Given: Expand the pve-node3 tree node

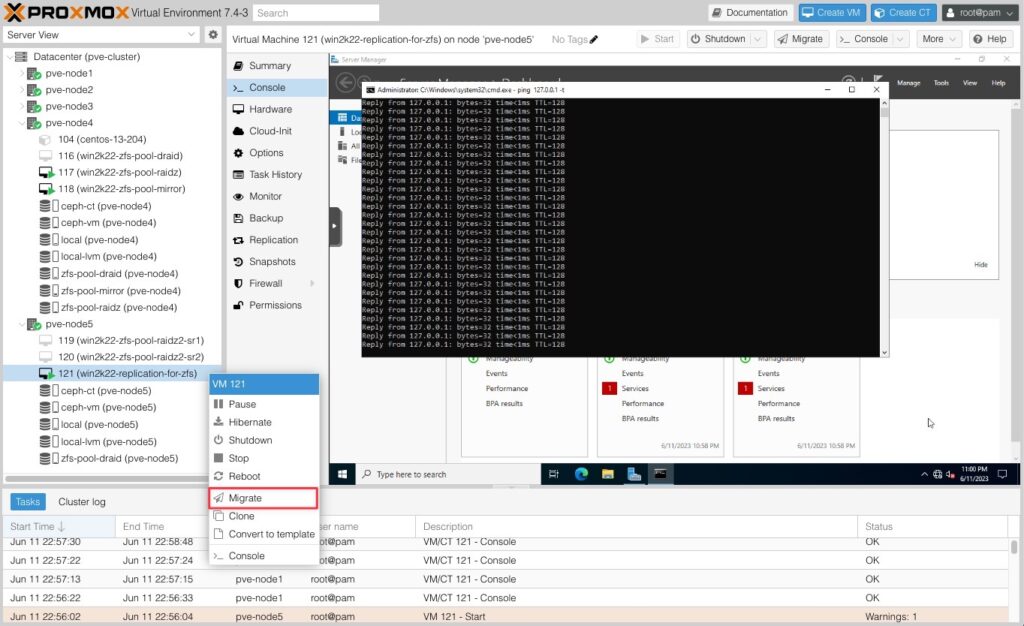Looking at the screenshot, I should point(22,106).
